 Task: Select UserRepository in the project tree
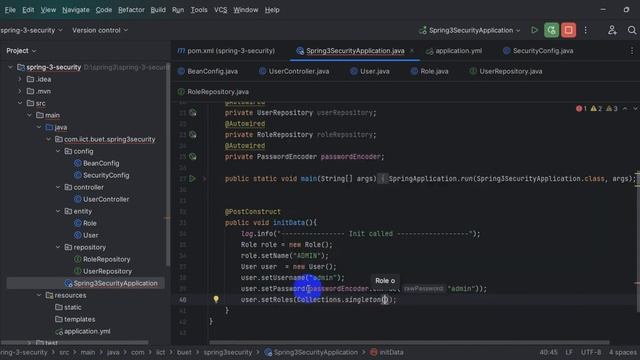point(103,271)
